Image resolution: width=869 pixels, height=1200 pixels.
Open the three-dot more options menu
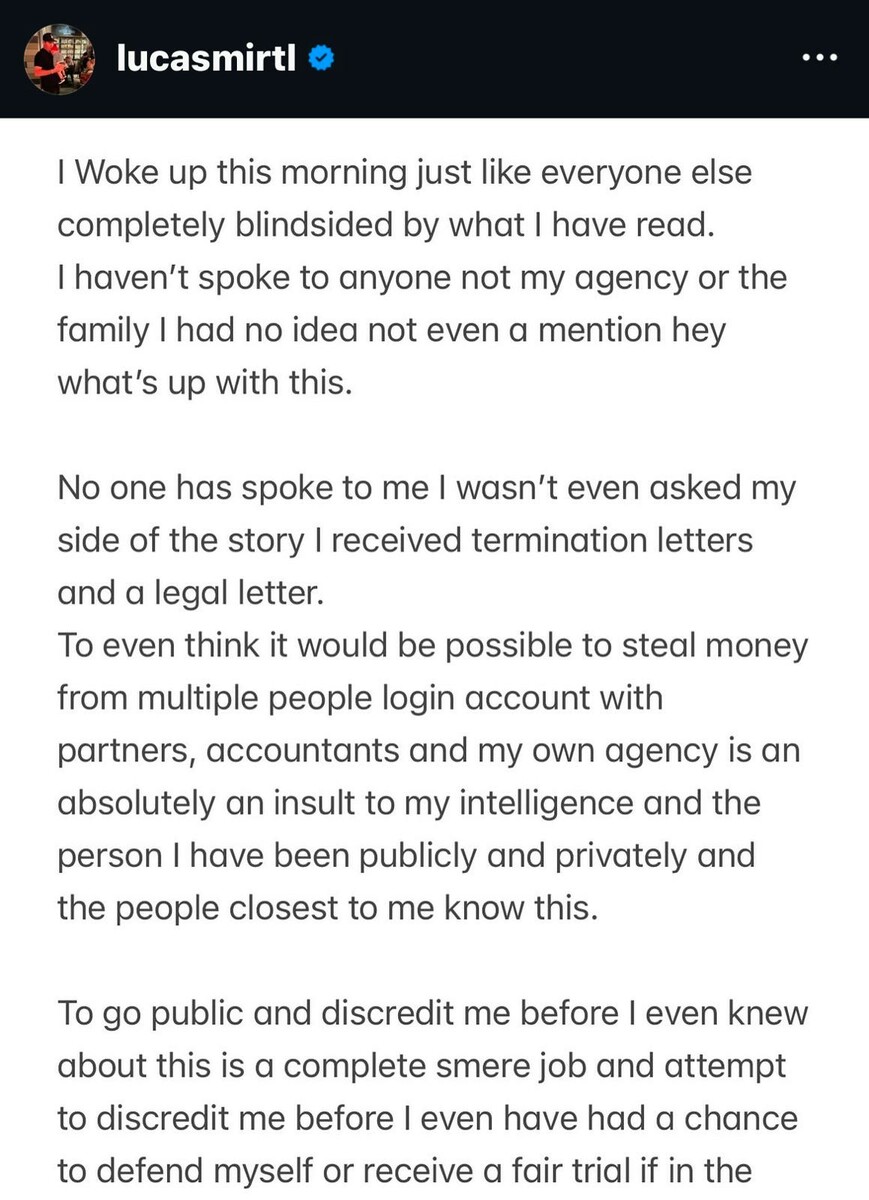820,59
